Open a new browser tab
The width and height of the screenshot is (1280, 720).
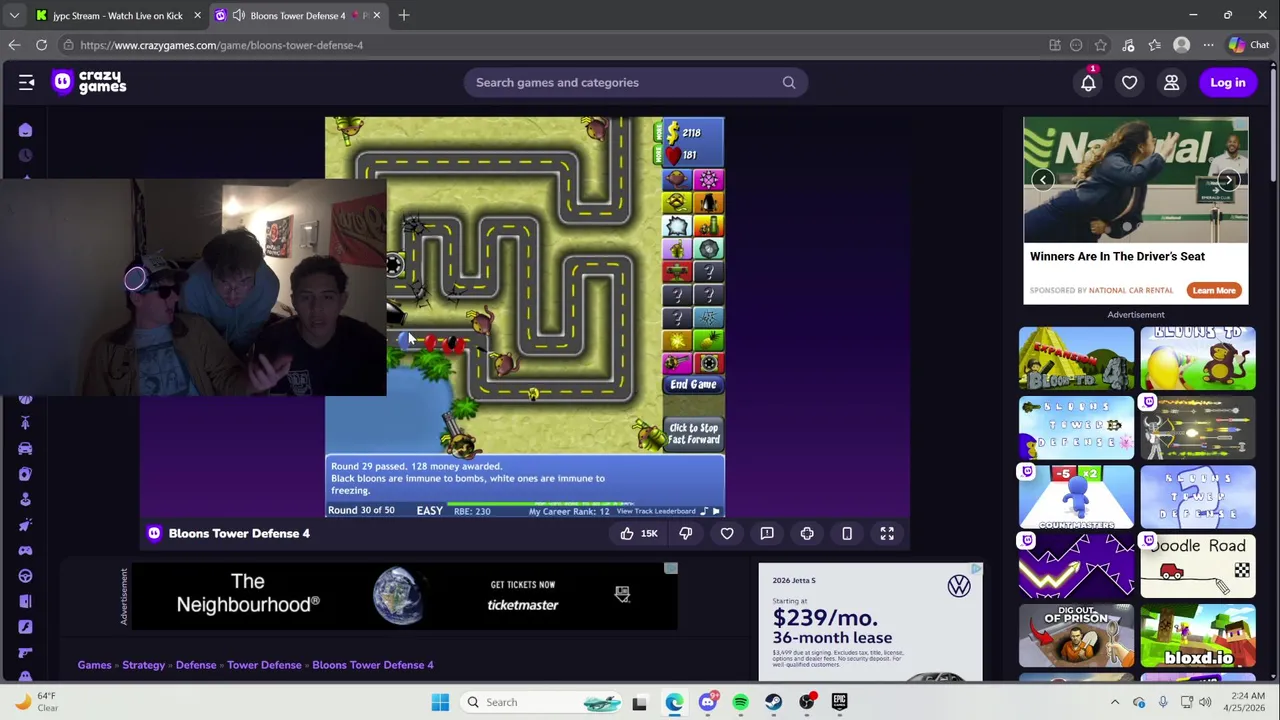click(x=404, y=15)
